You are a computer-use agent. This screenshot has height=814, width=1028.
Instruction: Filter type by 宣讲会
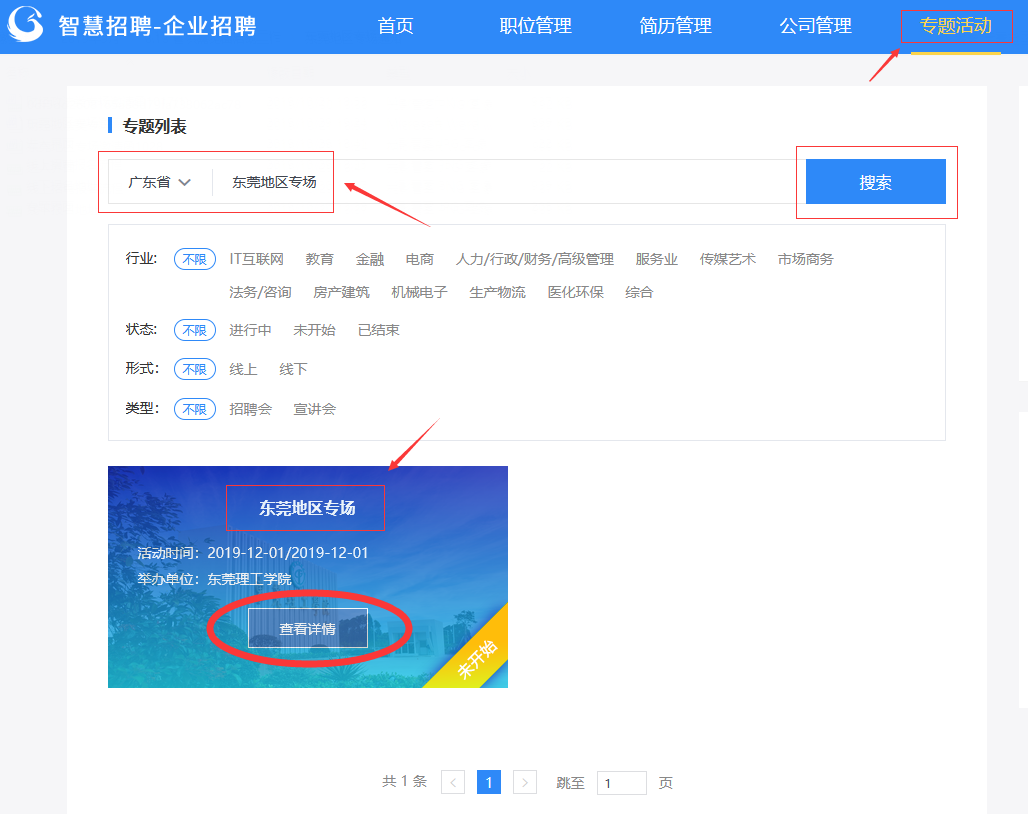pyautogui.click(x=314, y=409)
